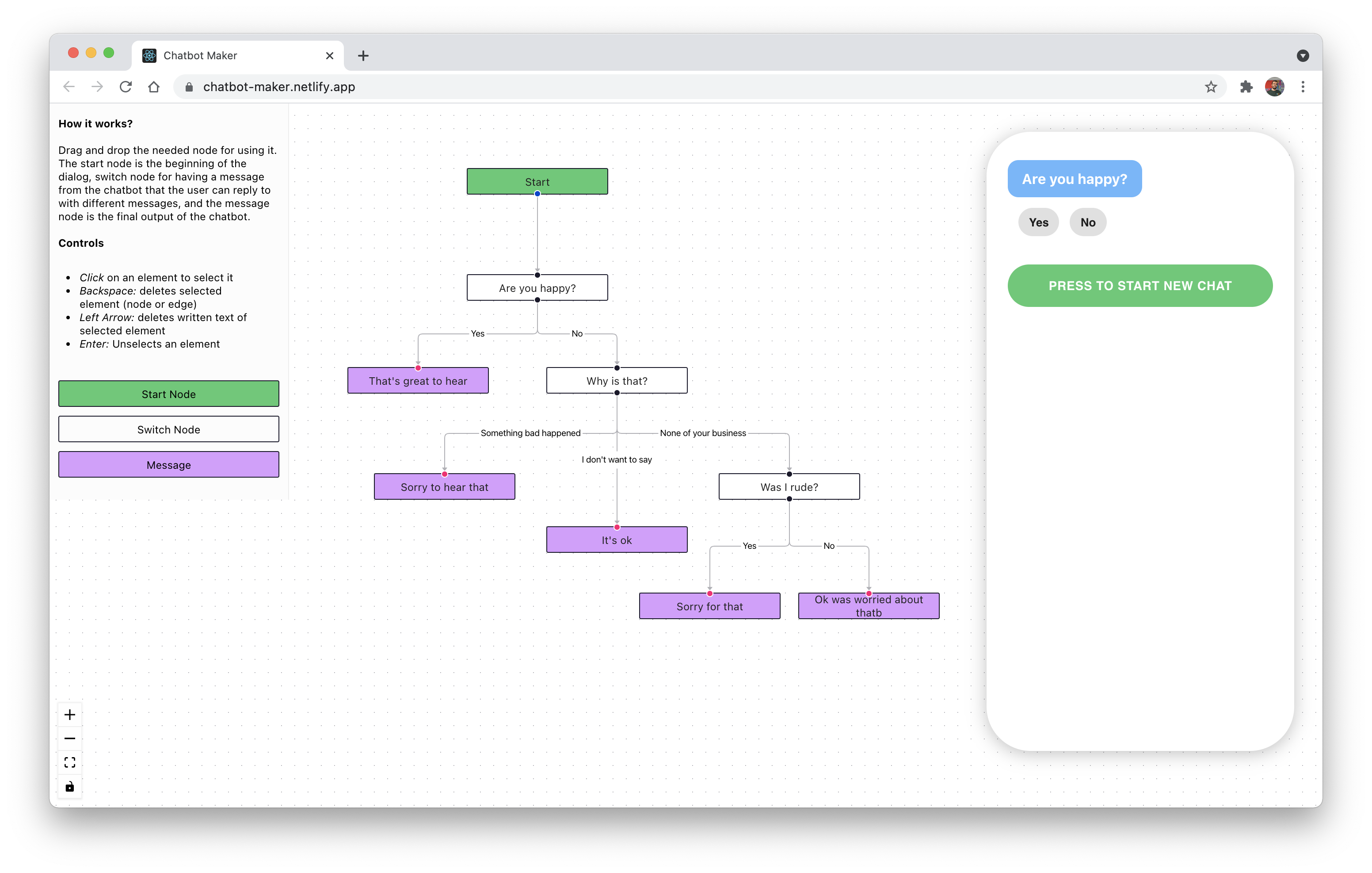Click the canvas zoom in plus icon
This screenshot has width=1372, height=873.
[x=69, y=715]
